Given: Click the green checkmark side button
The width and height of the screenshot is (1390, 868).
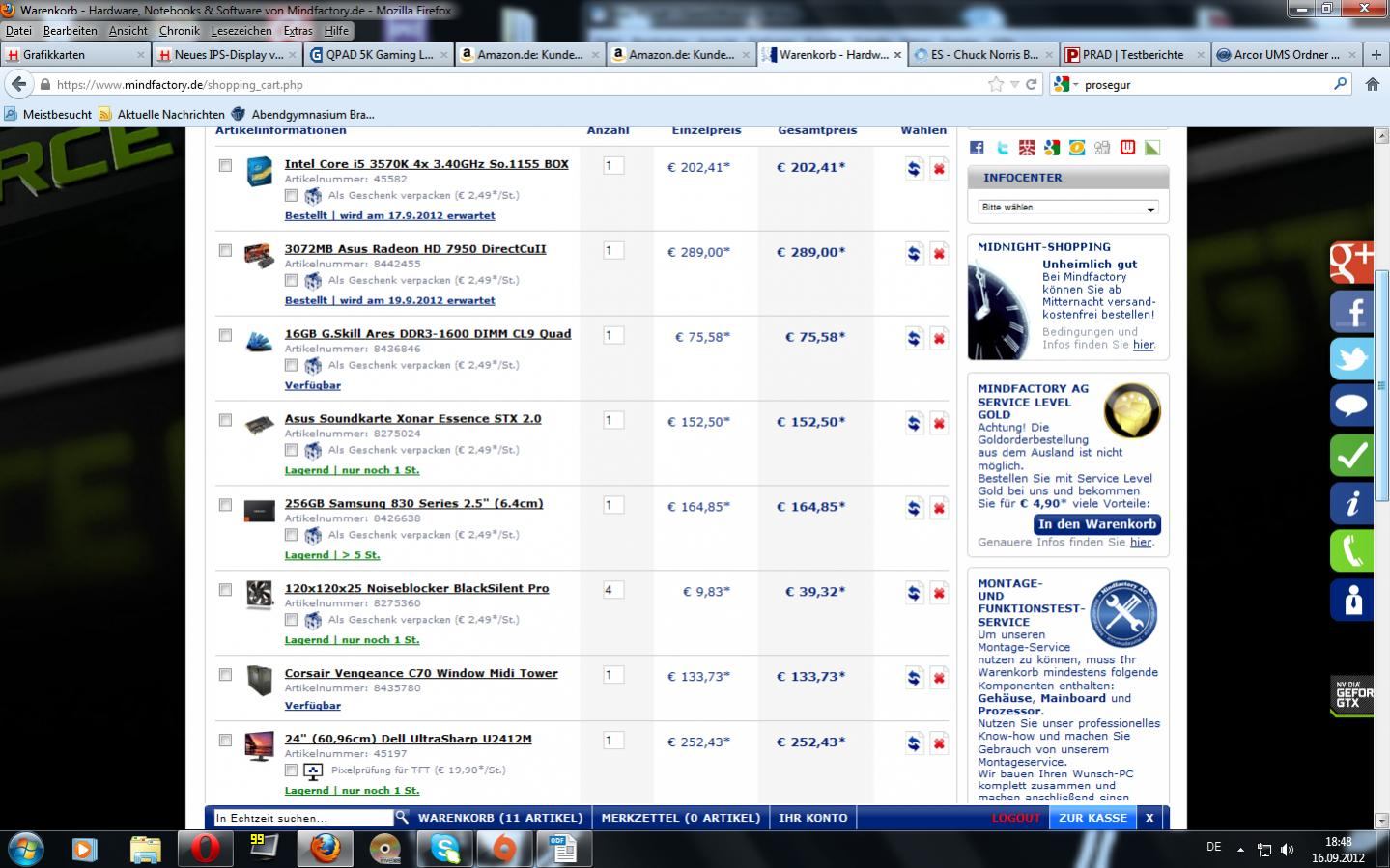Looking at the screenshot, I should point(1351,455).
